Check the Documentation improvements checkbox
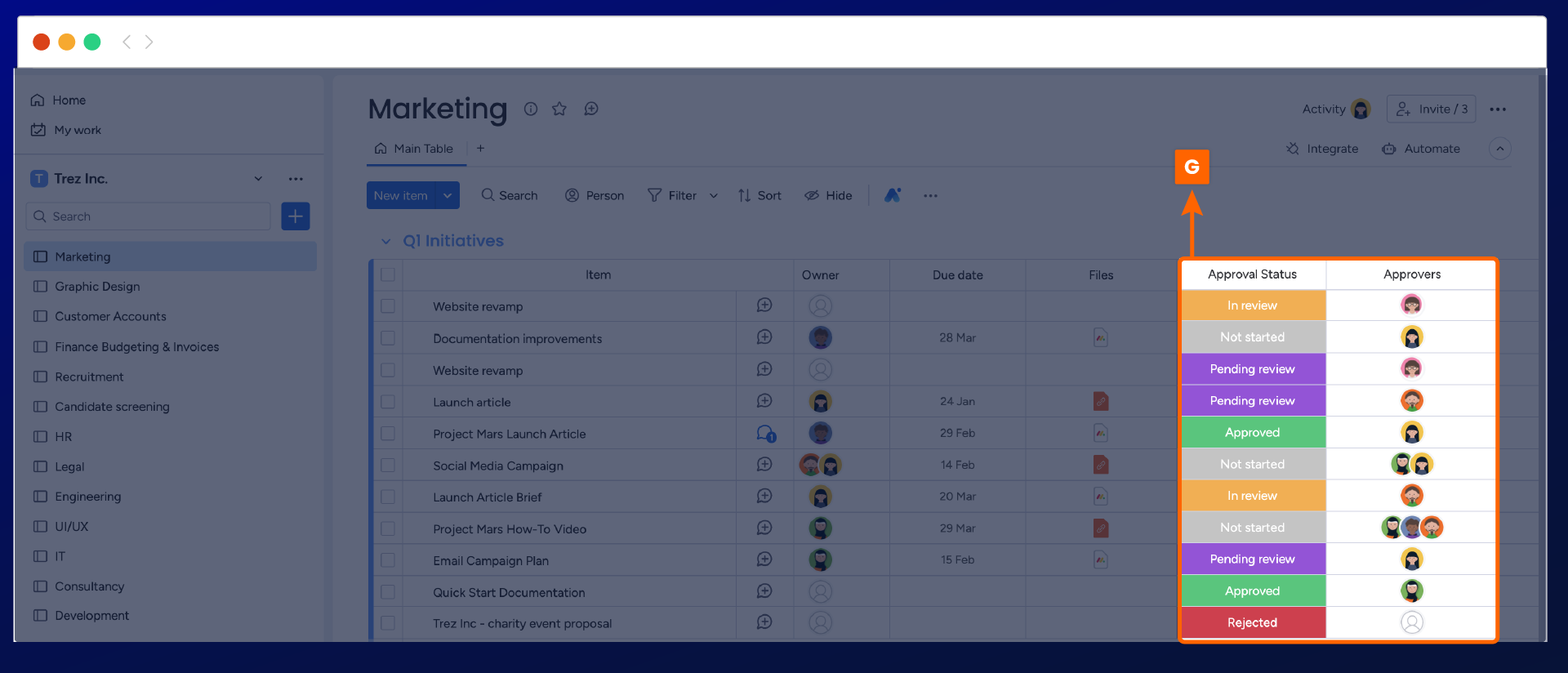The height and width of the screenshot is (673, 1568). tap(388, 338)
